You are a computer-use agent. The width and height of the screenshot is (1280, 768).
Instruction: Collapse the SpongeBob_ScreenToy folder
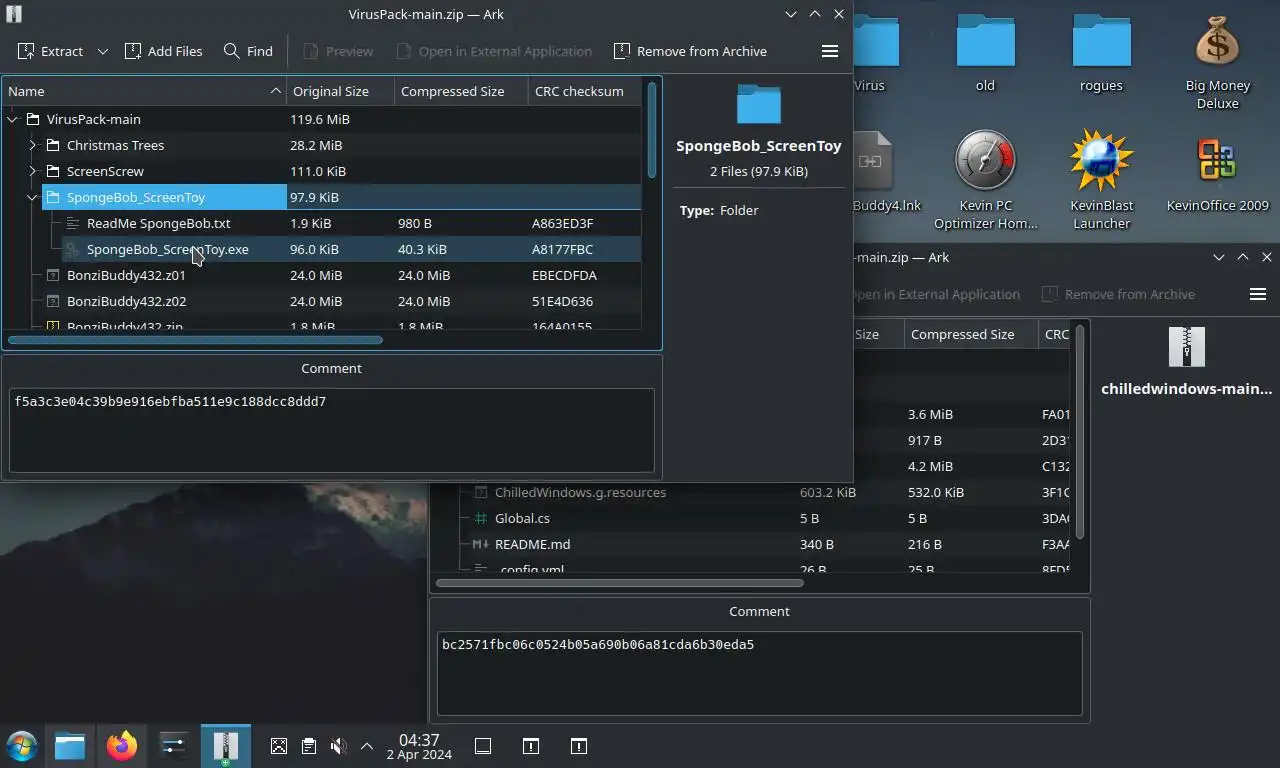coord(32,197)
